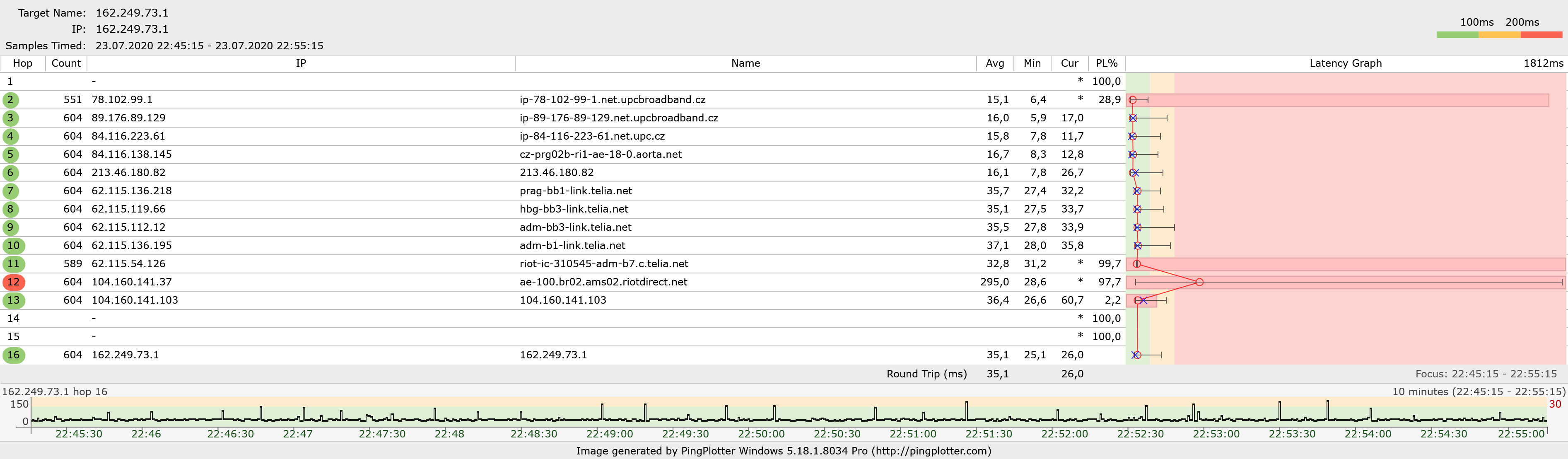Click the green hop 2 circle icon
Screen dimensions: 1568x459
[10, 100]
